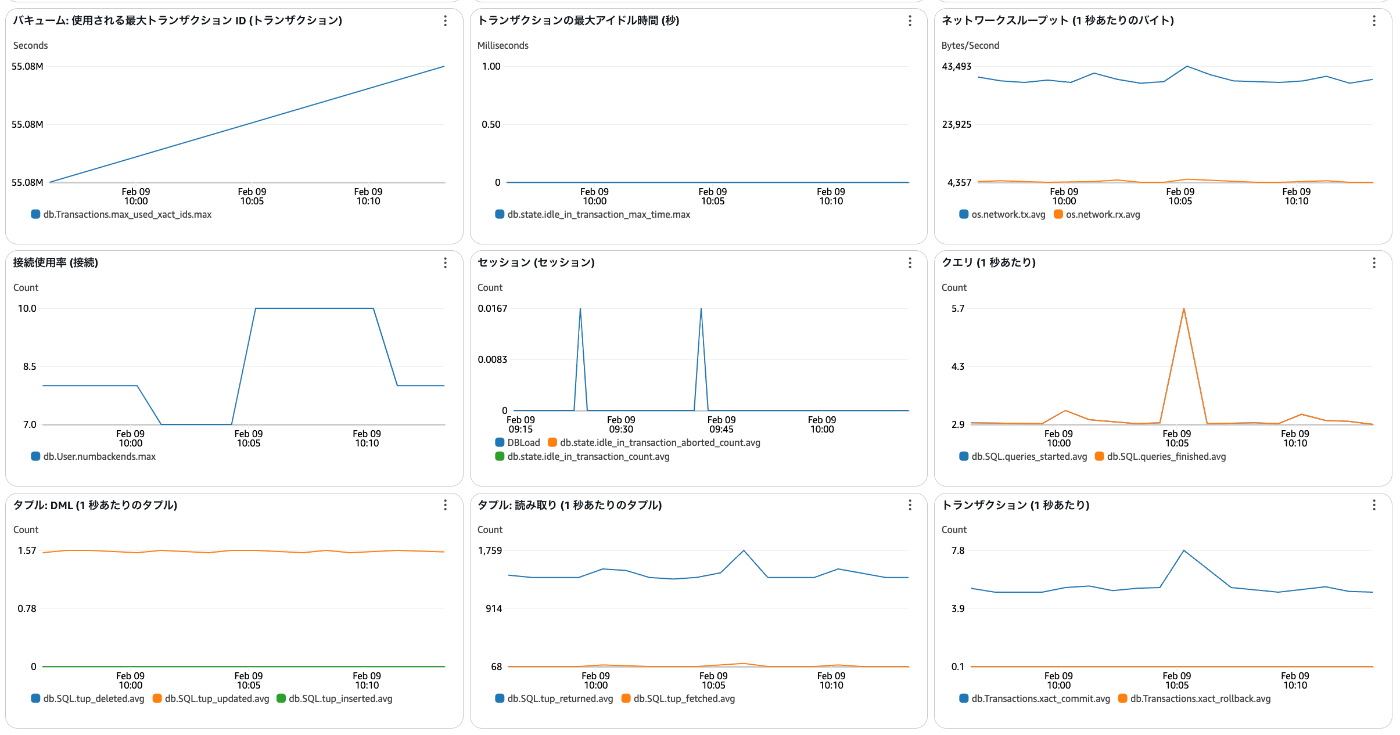Click the db.SQL.tup_returned.avg legend entry

pos(554,698)
